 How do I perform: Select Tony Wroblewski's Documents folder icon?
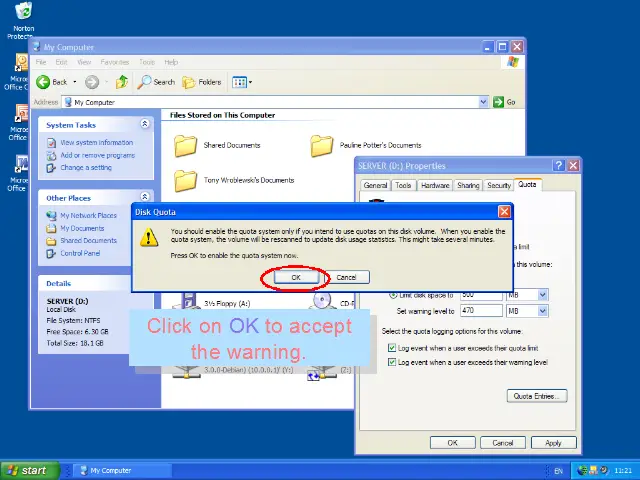pyautogui.click(x=186, y=181)
